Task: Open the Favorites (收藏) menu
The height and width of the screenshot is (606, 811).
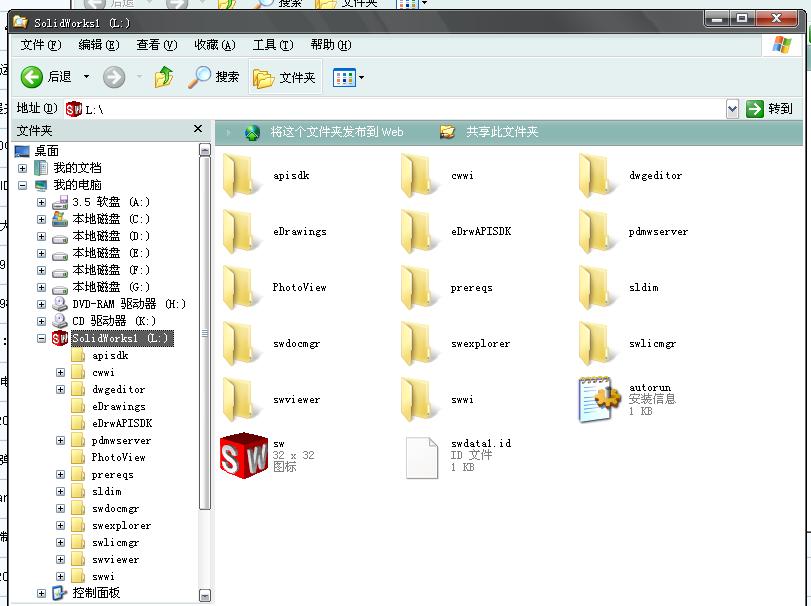Action: click(x=215, y=45)
